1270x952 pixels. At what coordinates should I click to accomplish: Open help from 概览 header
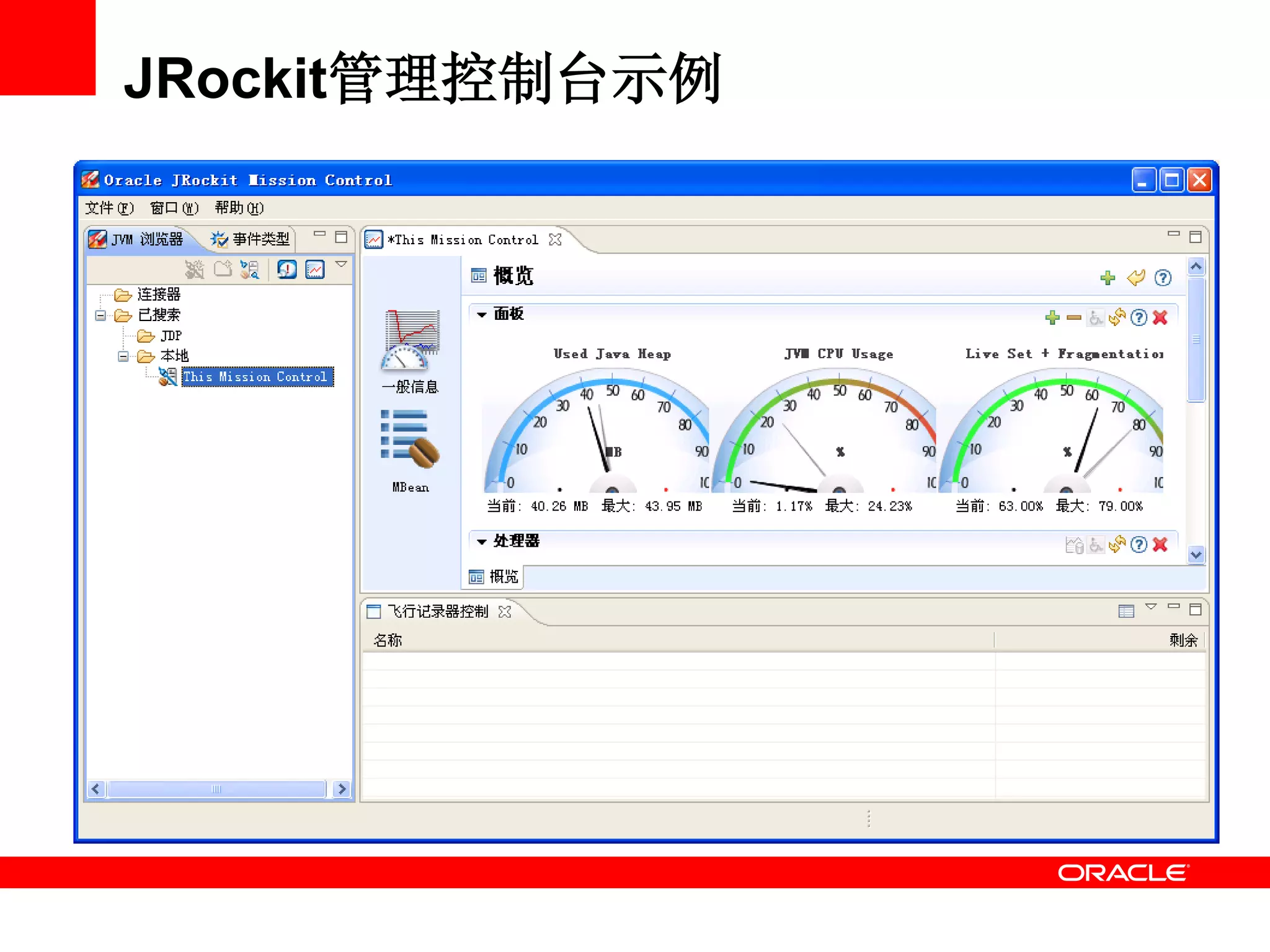pyautogui.click(x=1163, y=278)
